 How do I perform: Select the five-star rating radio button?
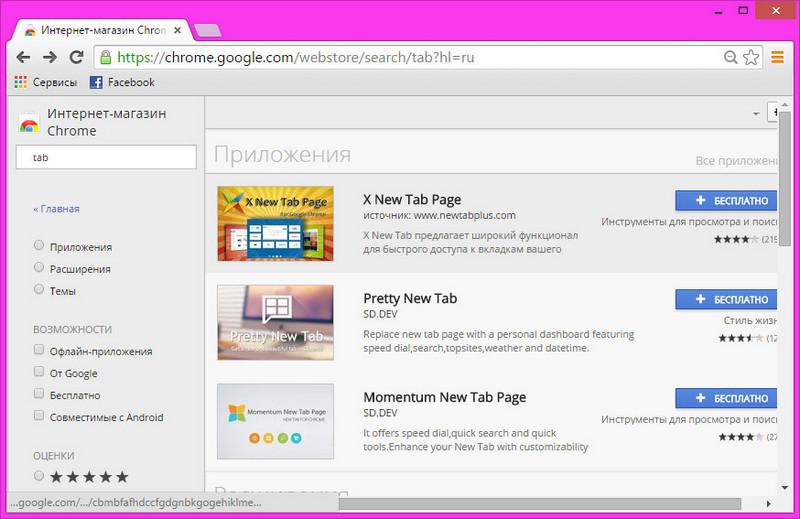pos(39,476)
